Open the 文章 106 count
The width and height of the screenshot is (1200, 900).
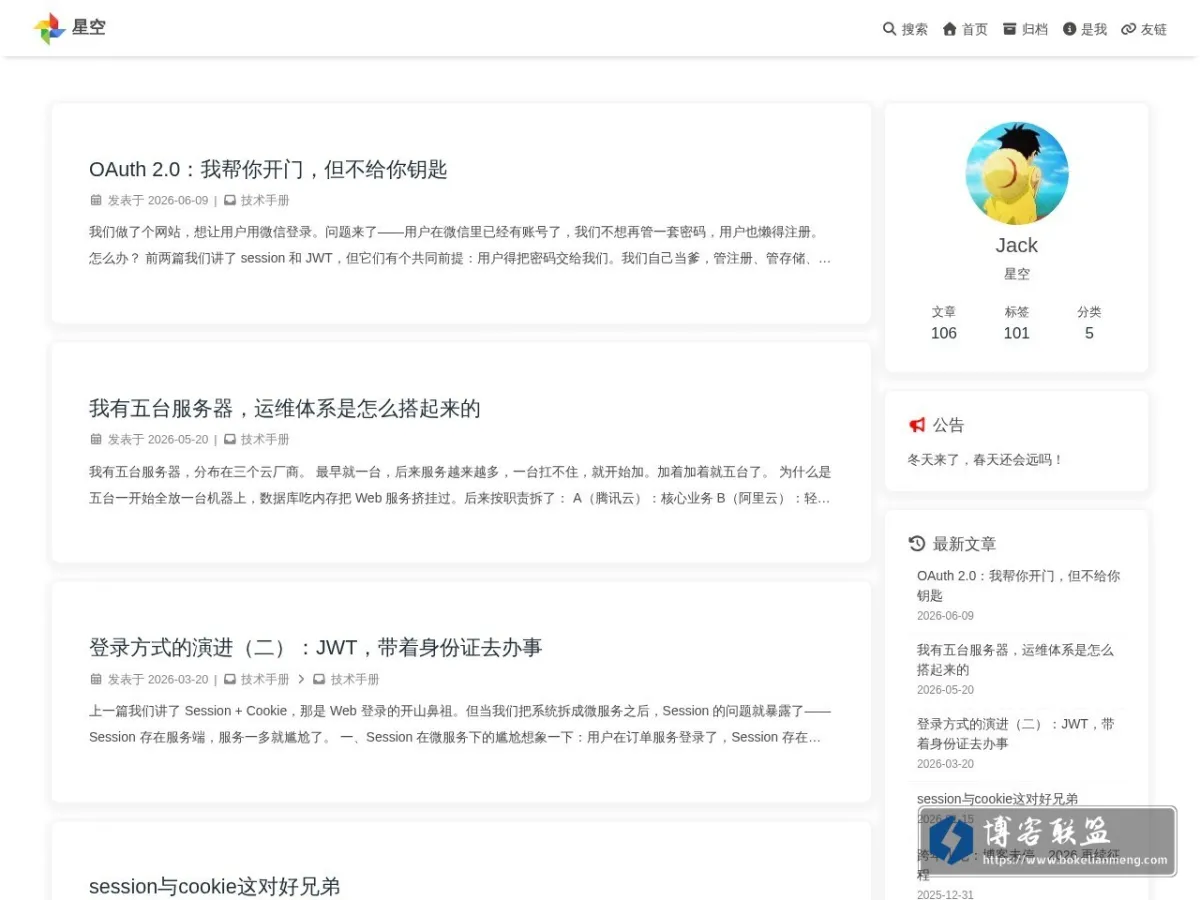point(944,323)
